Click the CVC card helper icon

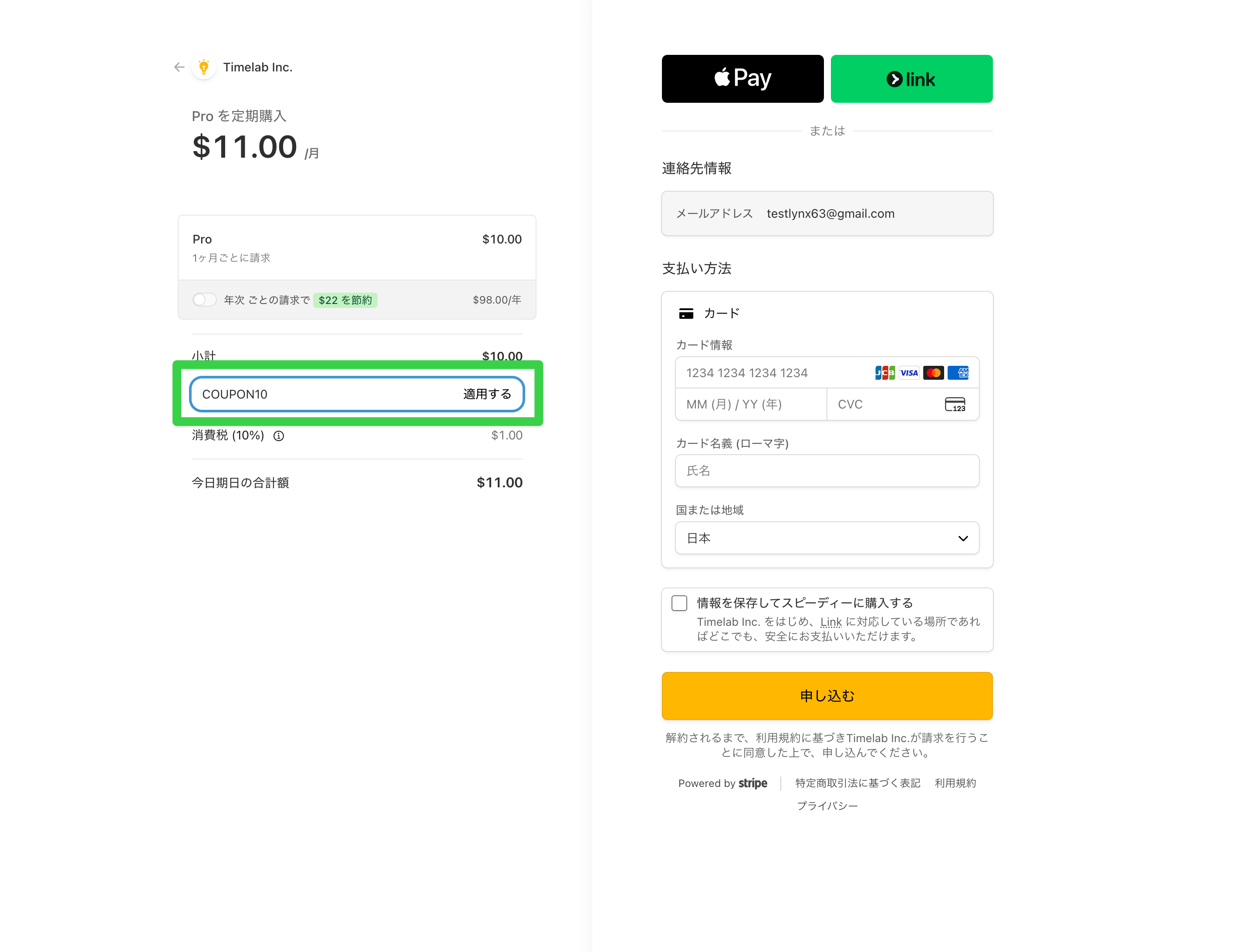click(955, 405)
